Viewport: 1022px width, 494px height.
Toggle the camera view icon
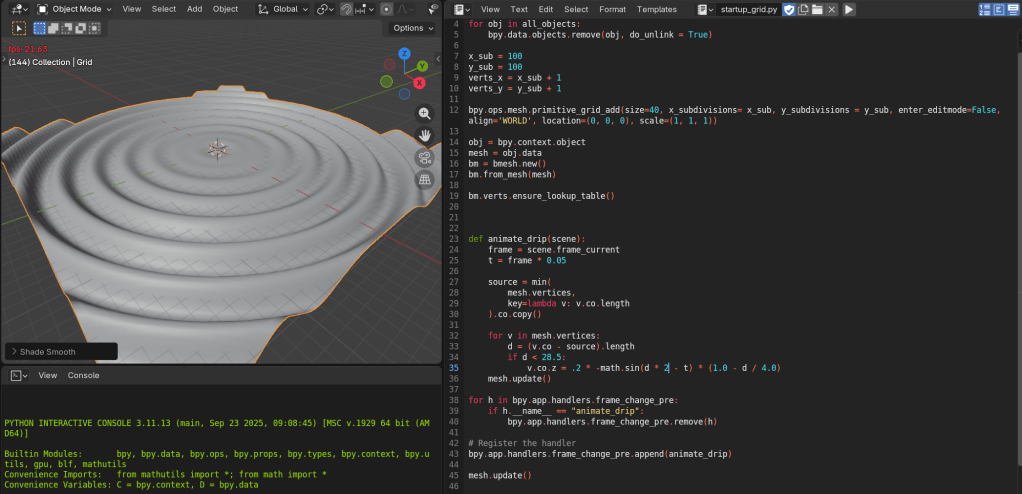425,158
